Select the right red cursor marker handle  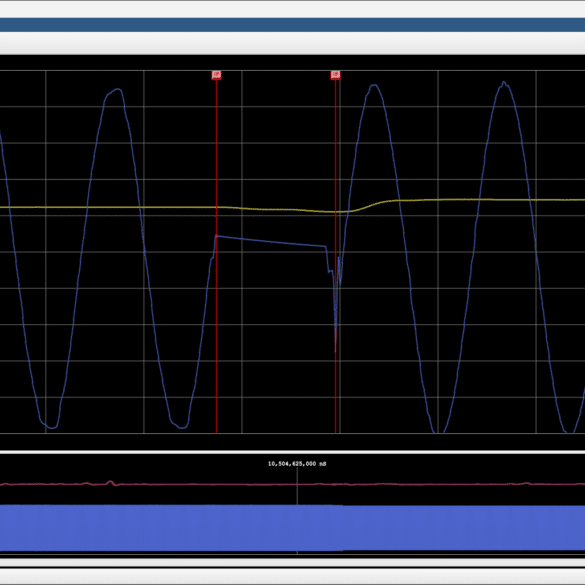tap(335, 75)
